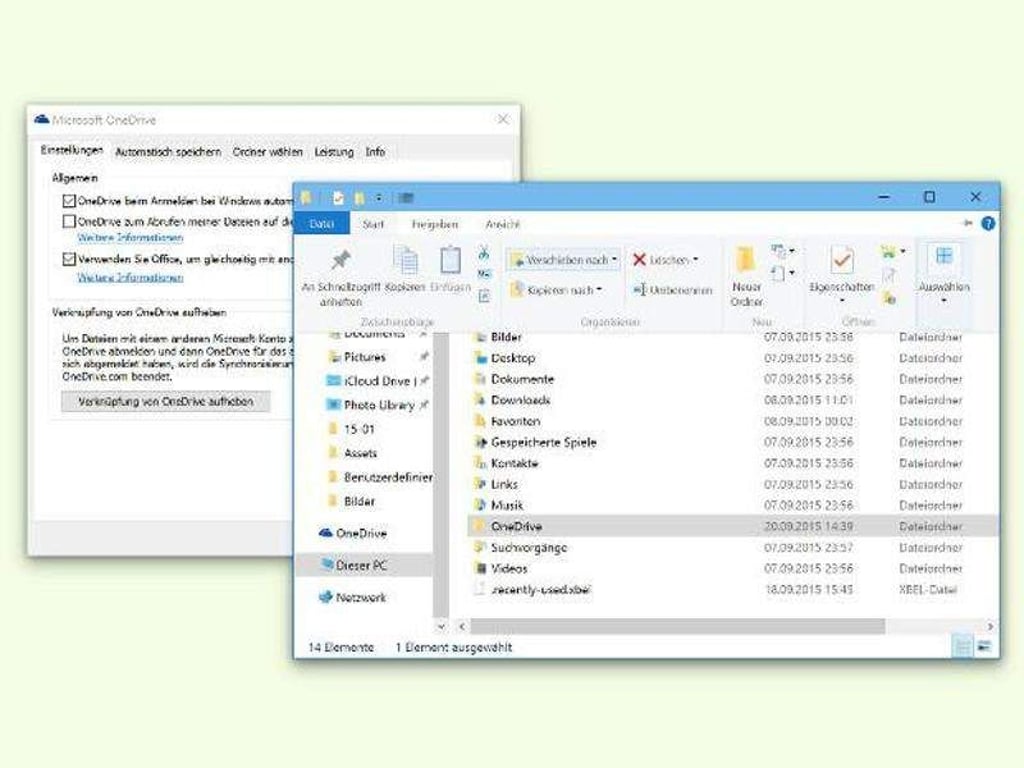The image size is (1024, 768).
Task: Switch to Ordner wählen tab in OneDrive
Action: click(268, 152)
